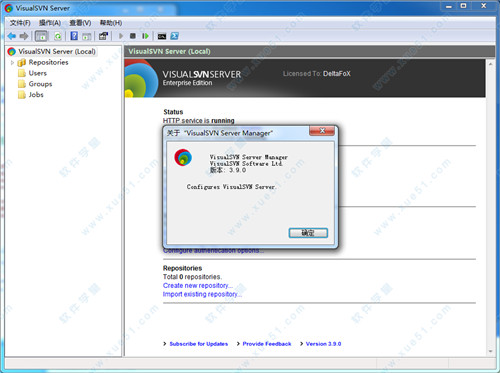Image resolution: width=500 pixels, height=373 pixels.
Task: Click the Provide Feedback link
Action: (x=267, y=344)
